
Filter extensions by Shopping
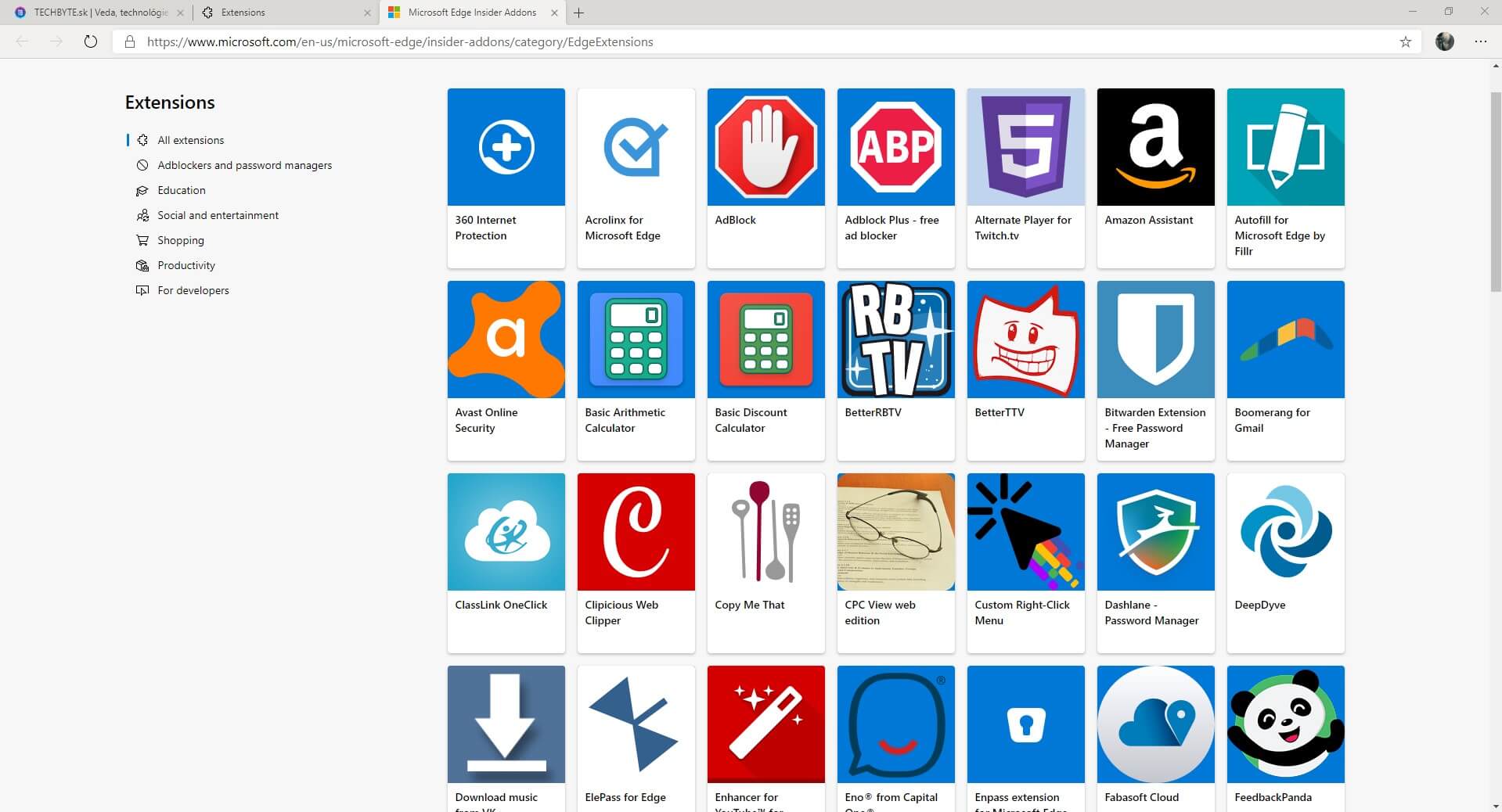(x=180, y=240)
